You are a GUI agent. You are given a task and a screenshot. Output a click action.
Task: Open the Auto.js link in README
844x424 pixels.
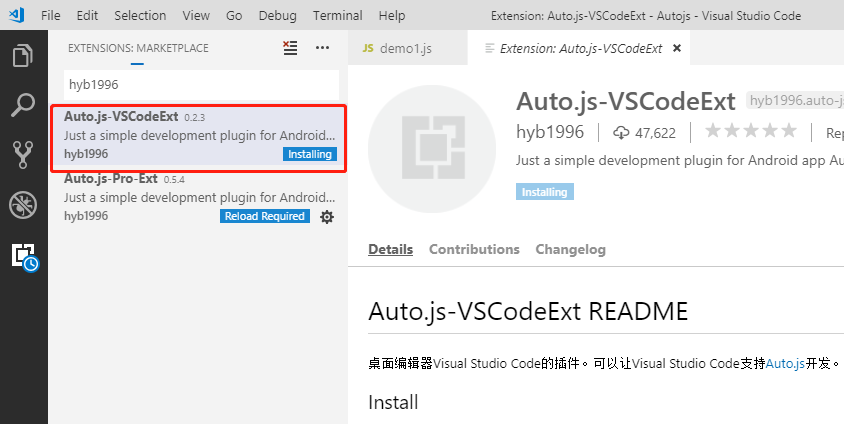(x=785, y=364)
